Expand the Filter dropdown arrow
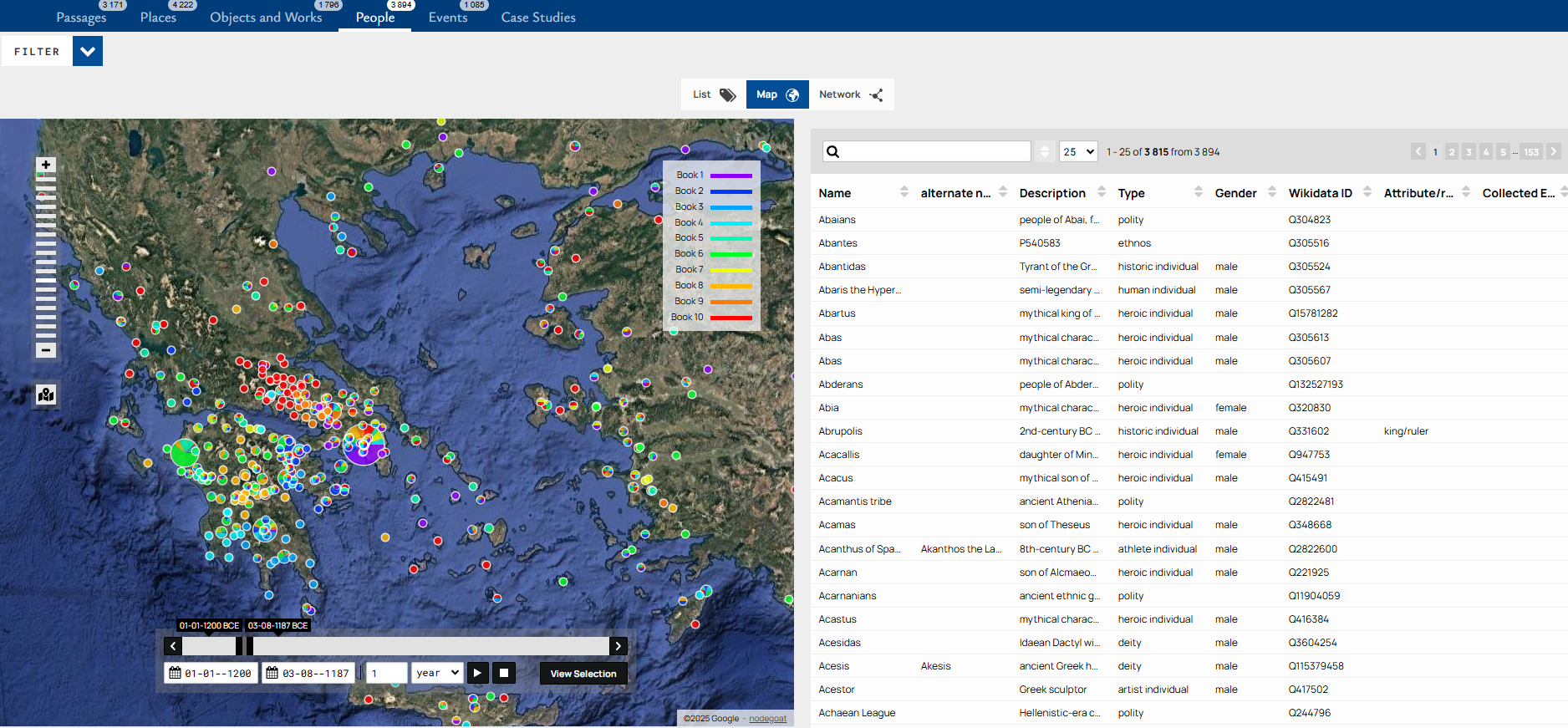This screenshot has height=728, width=1568. click(x=88, y=51)
